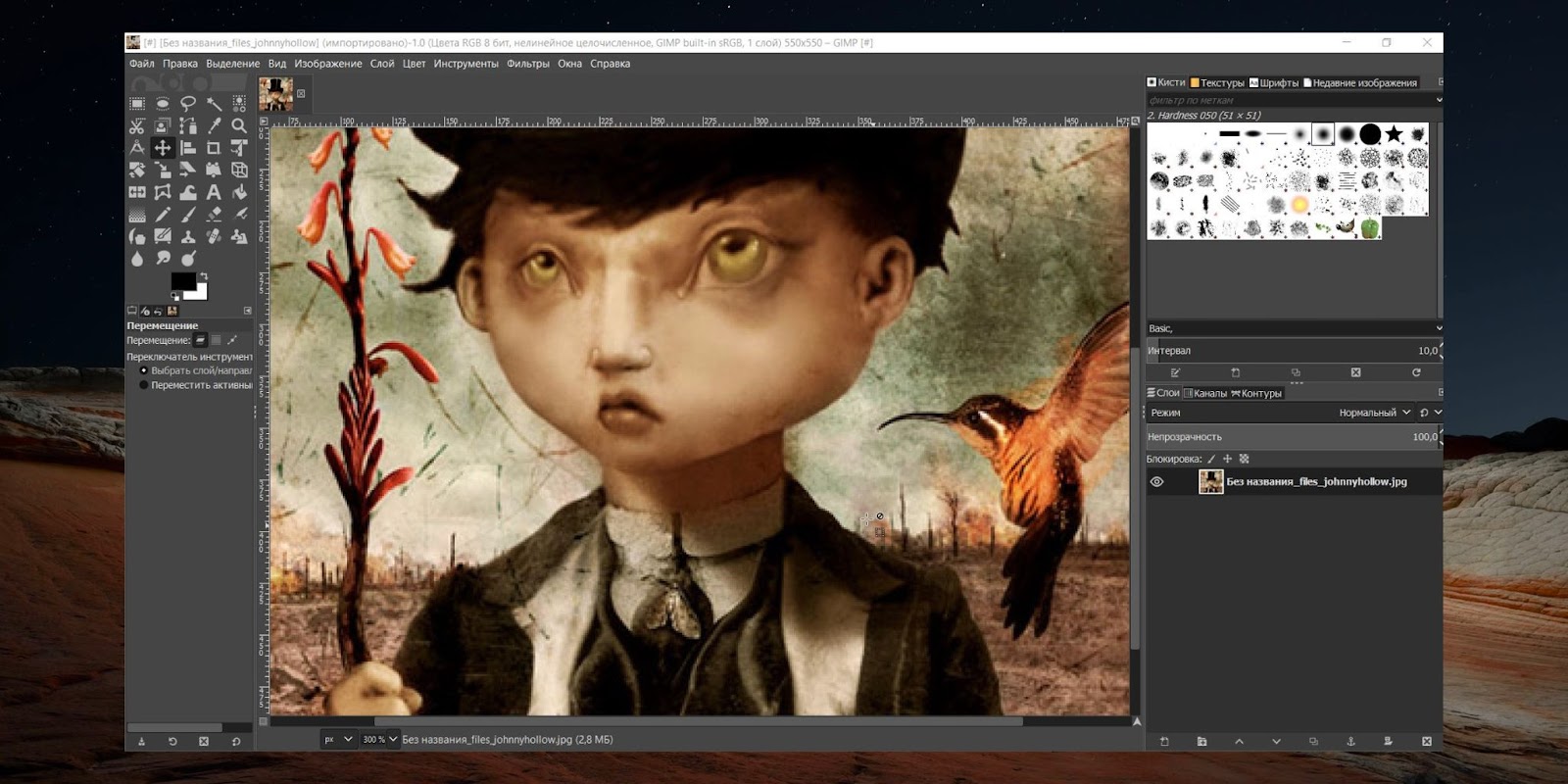This screenshot has width=1568, height=784.
Task: Adjust the Непрозрачность opacity slider
Action: coord(1294,437)
